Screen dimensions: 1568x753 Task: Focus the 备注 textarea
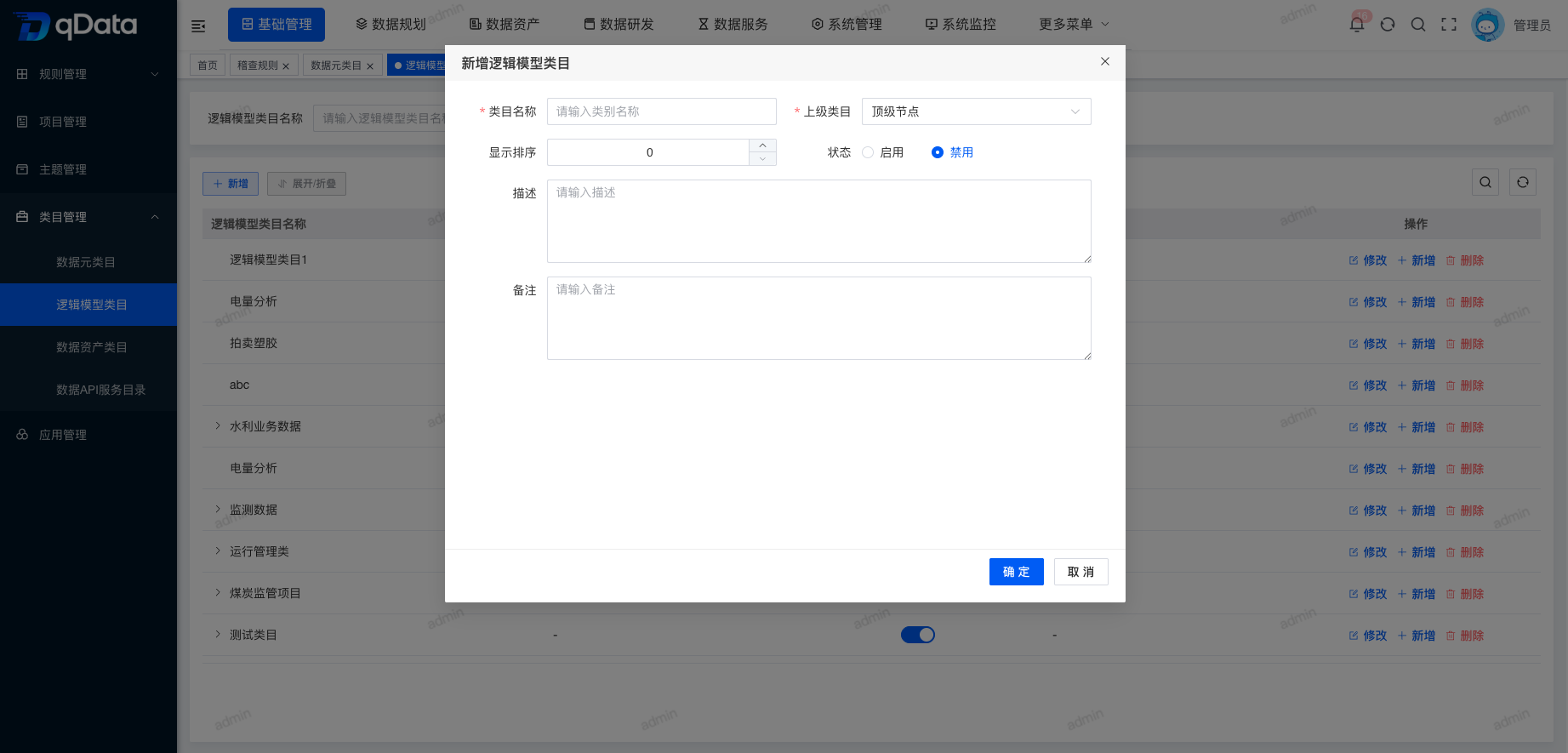[819, 318]
